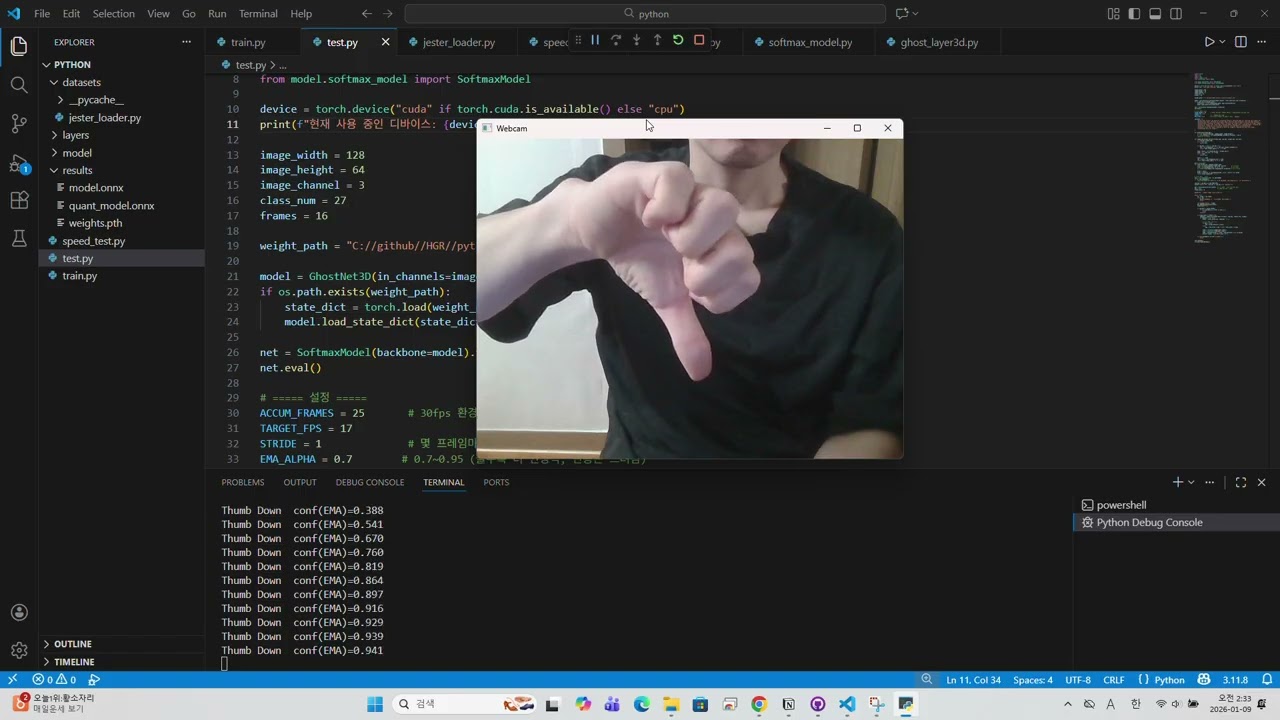Go back with navigation arrow
Screen dimensions: 1280x720
pyautogui.click(x=366, y=14)
